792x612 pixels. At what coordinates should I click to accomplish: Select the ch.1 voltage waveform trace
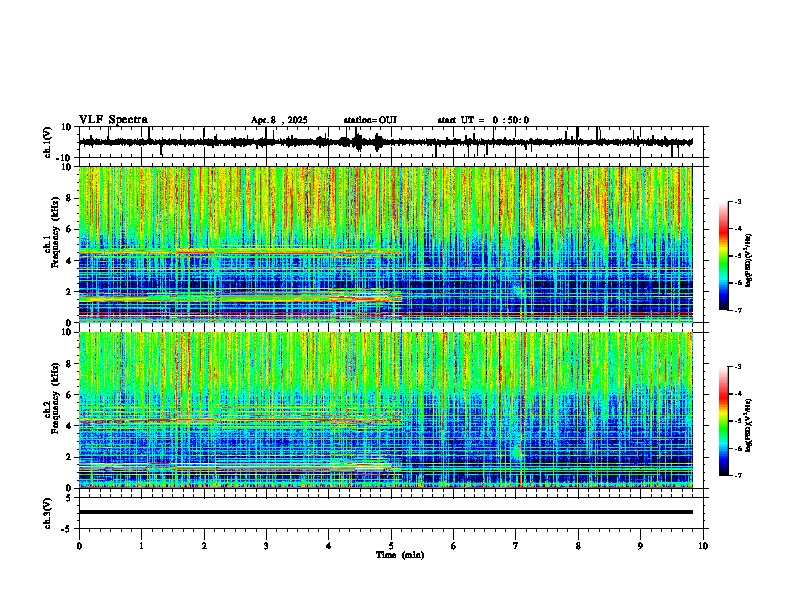[x=385, y=142]
